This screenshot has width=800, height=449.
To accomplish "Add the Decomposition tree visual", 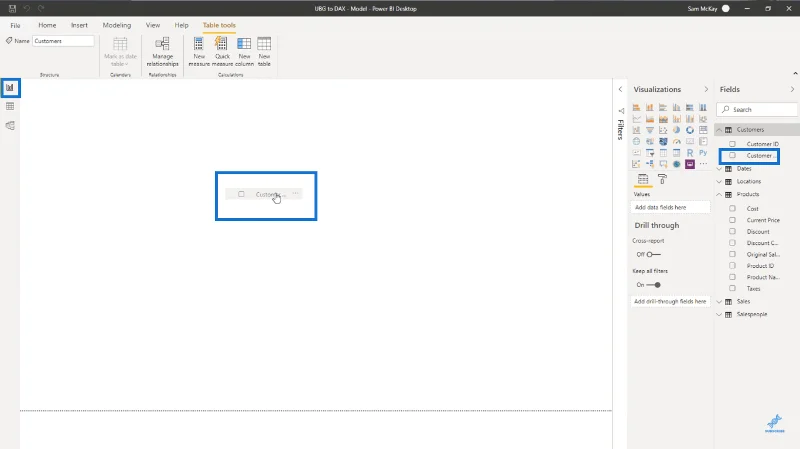I will click(649, 164).
